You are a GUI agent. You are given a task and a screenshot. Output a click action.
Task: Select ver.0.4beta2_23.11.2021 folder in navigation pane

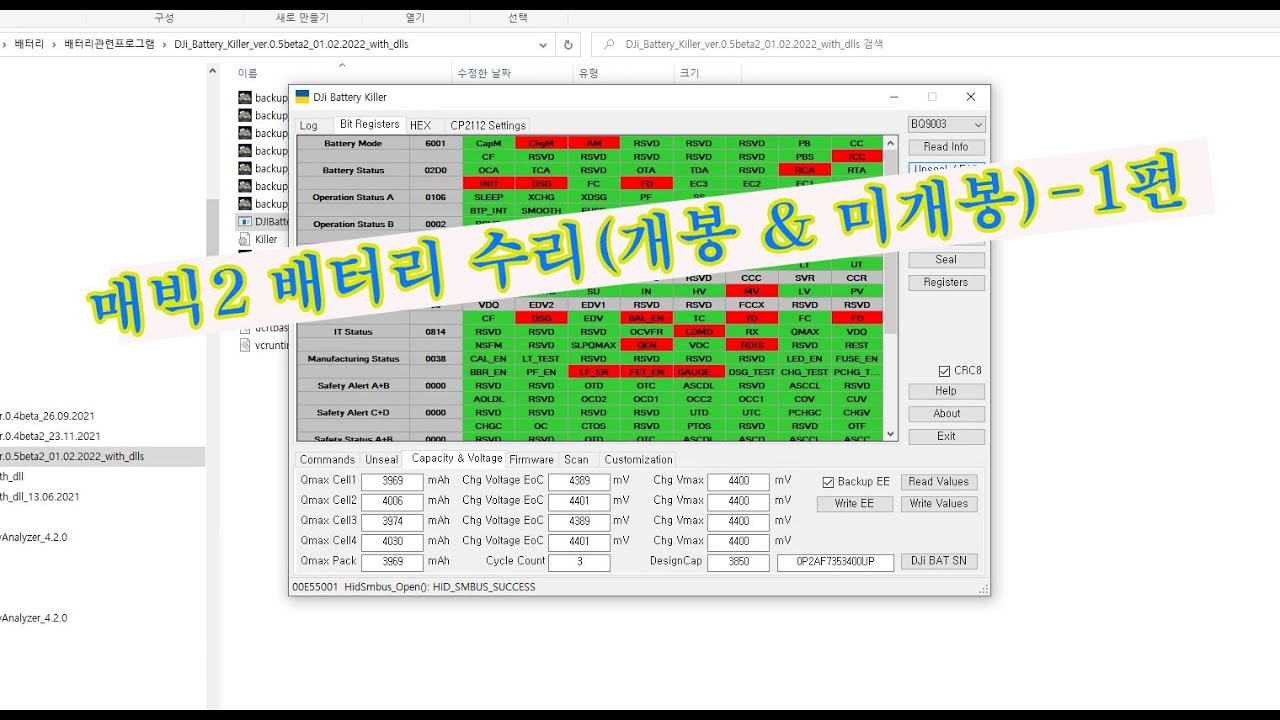point(50,436)
